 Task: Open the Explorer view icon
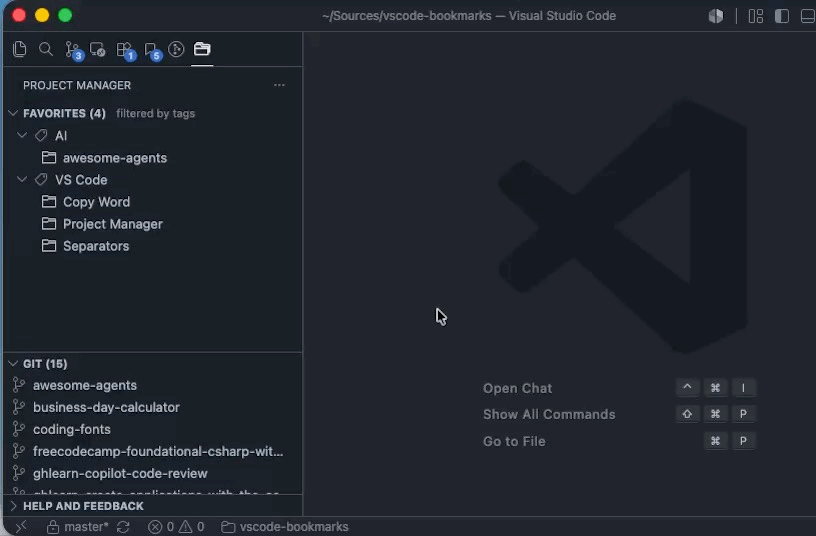coord(20,49)
